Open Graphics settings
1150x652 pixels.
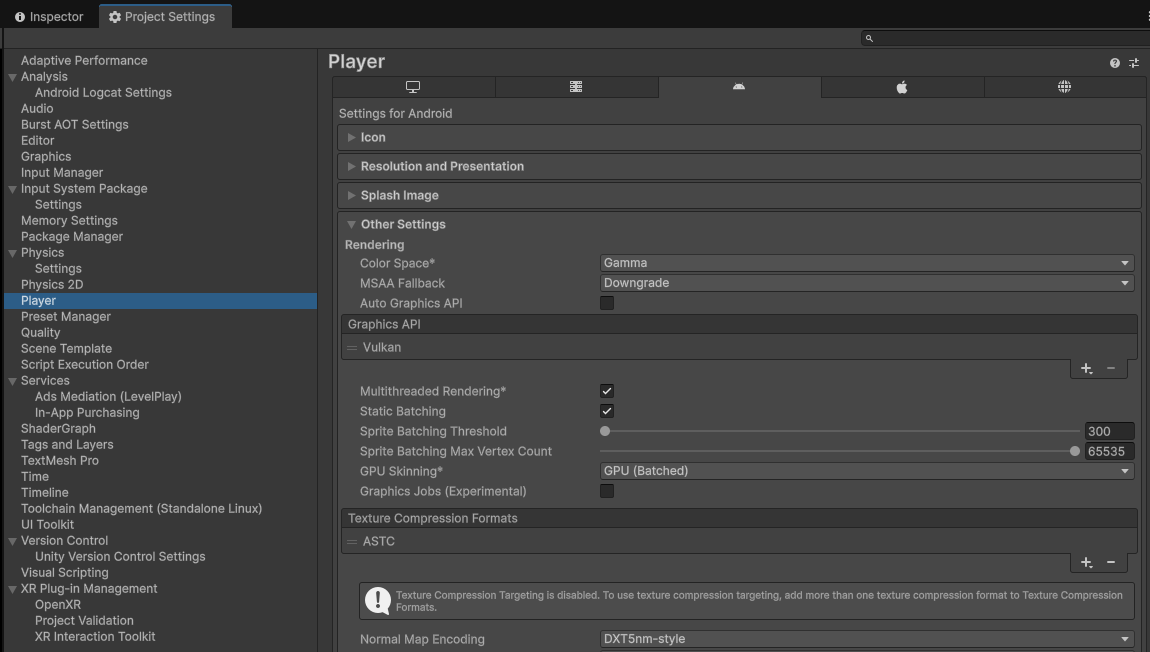click(x=45, y=157)
